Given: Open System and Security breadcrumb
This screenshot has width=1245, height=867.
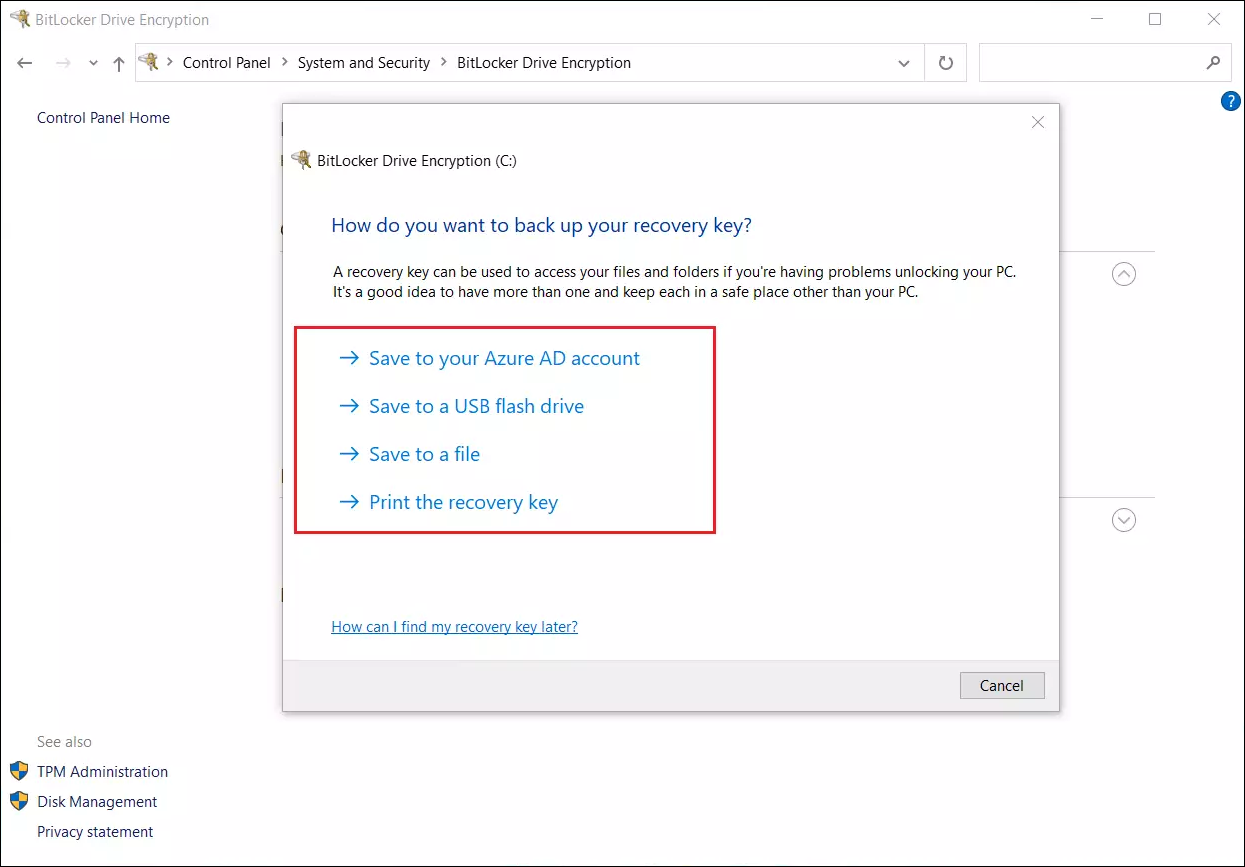Looking at the screenshot, I should point(364,62).
